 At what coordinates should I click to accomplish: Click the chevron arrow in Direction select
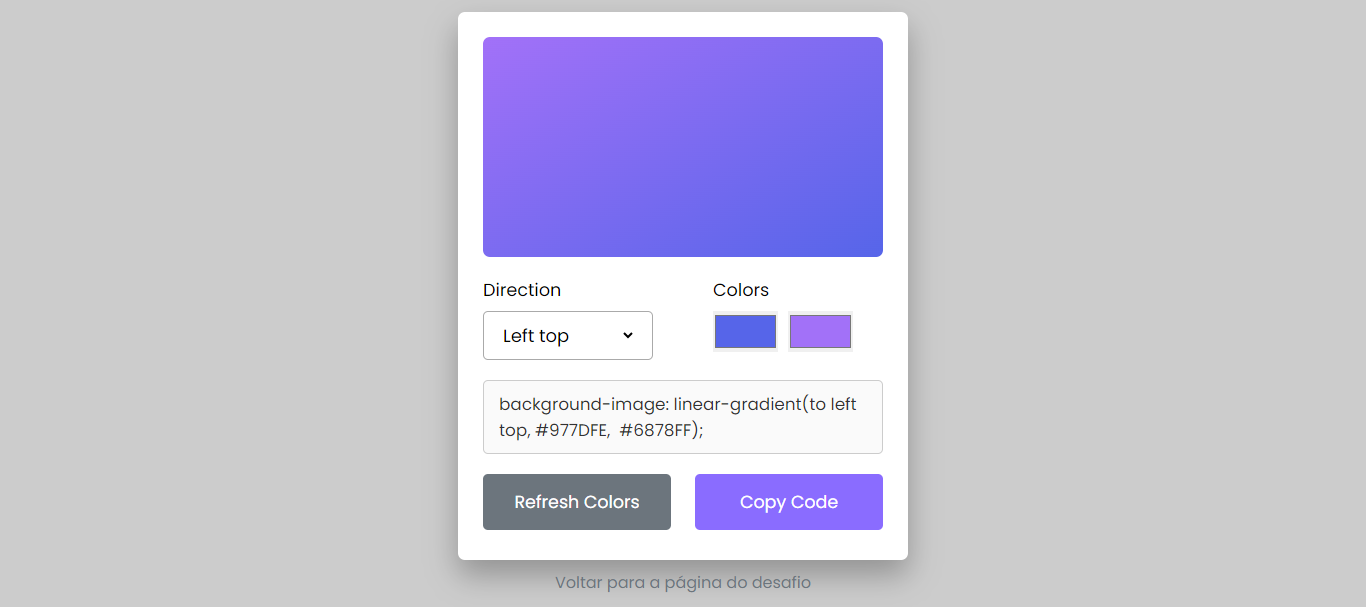point(628,335)
